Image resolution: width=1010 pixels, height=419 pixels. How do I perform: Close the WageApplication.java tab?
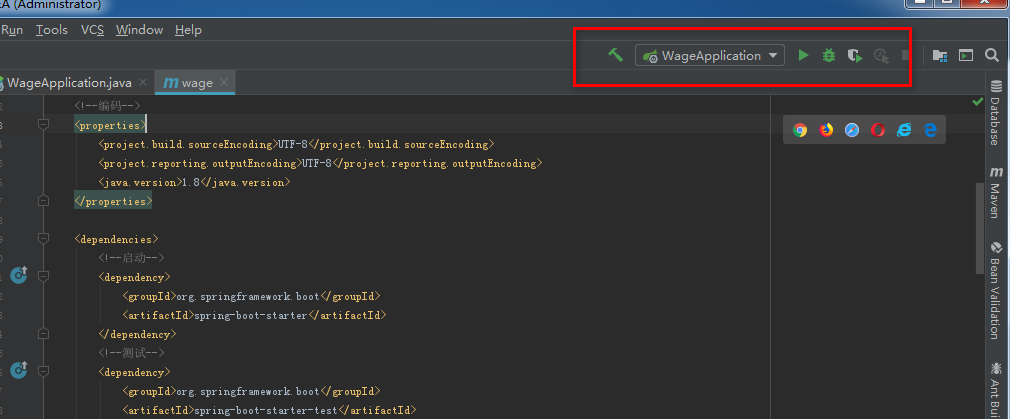click(x=143, y=83)
